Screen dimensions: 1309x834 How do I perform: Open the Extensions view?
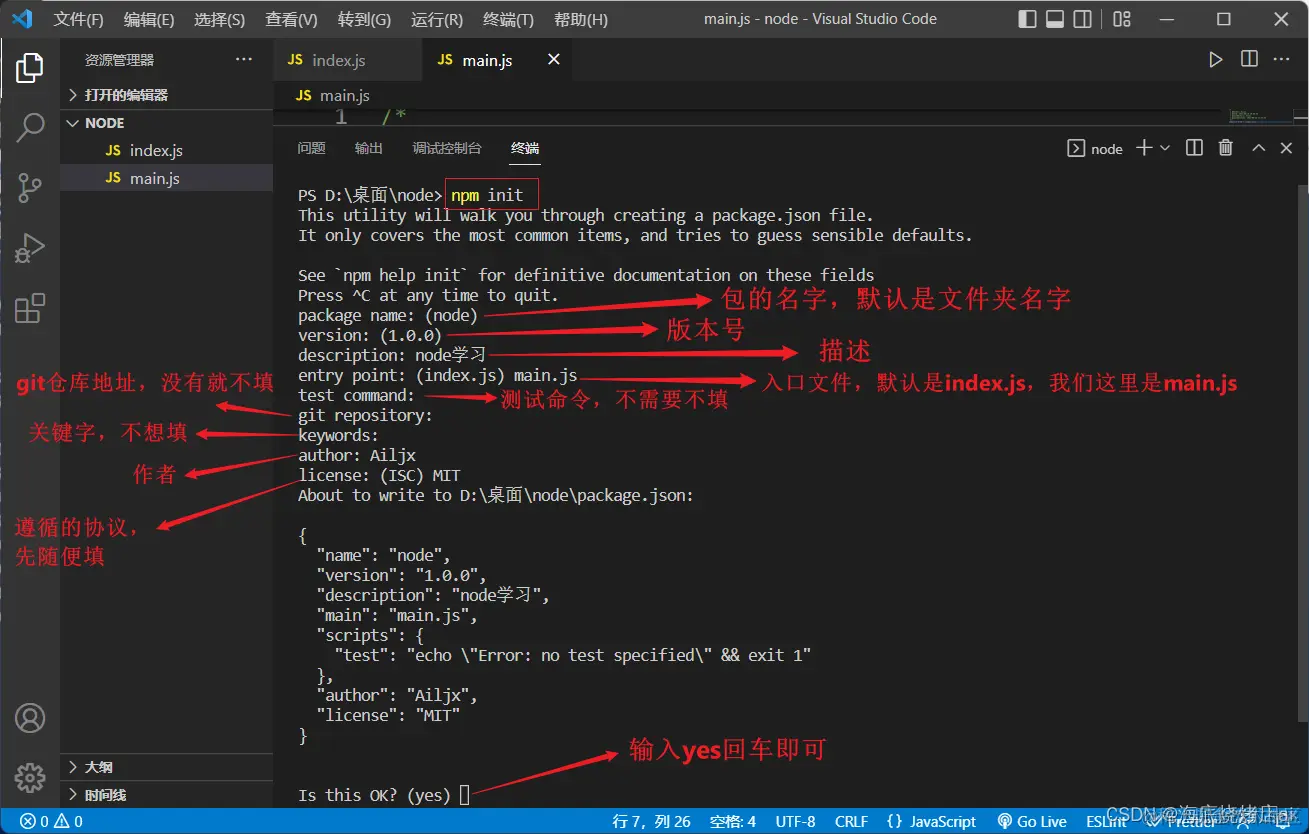click(30, 308)
